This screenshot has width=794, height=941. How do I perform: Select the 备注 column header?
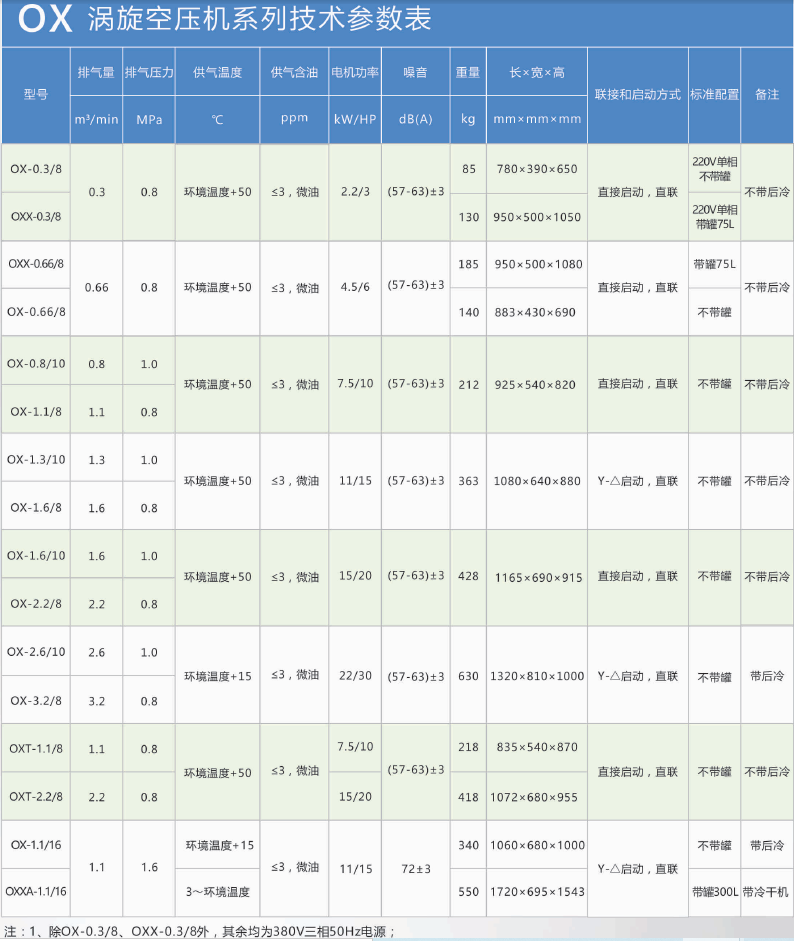[767, 95]
